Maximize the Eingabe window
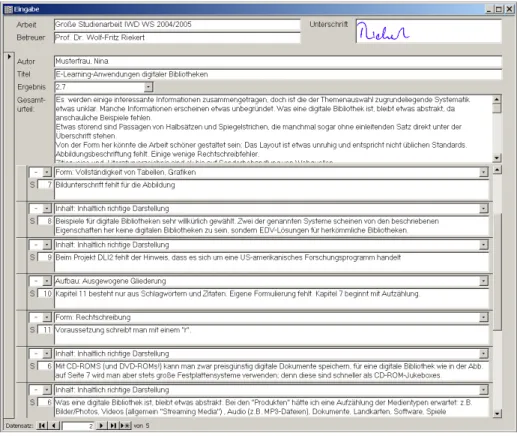Viewport: 517px width, 436px height. (499, 9)
